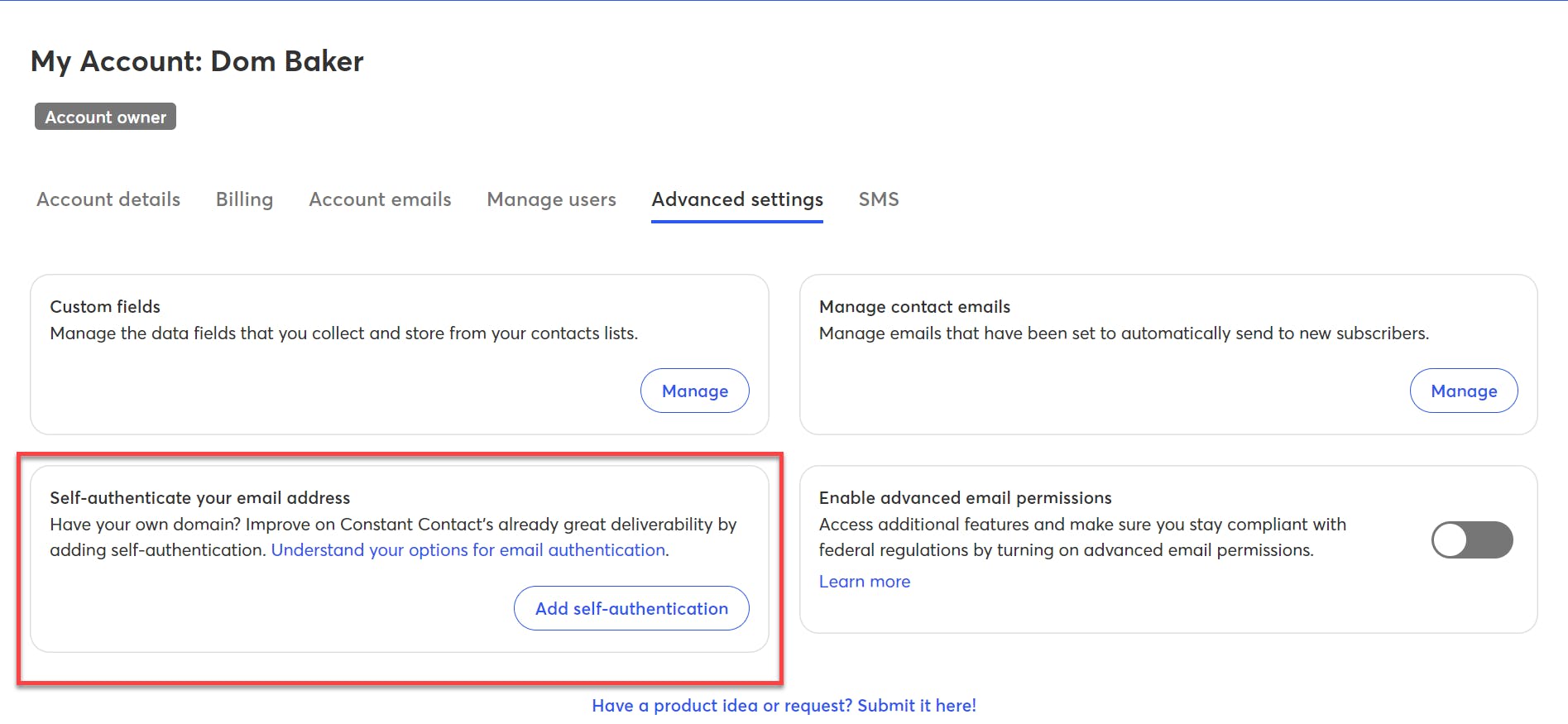Click the Account owner badge
Screen dimensions: 1568x724
(x=105, y=117)
